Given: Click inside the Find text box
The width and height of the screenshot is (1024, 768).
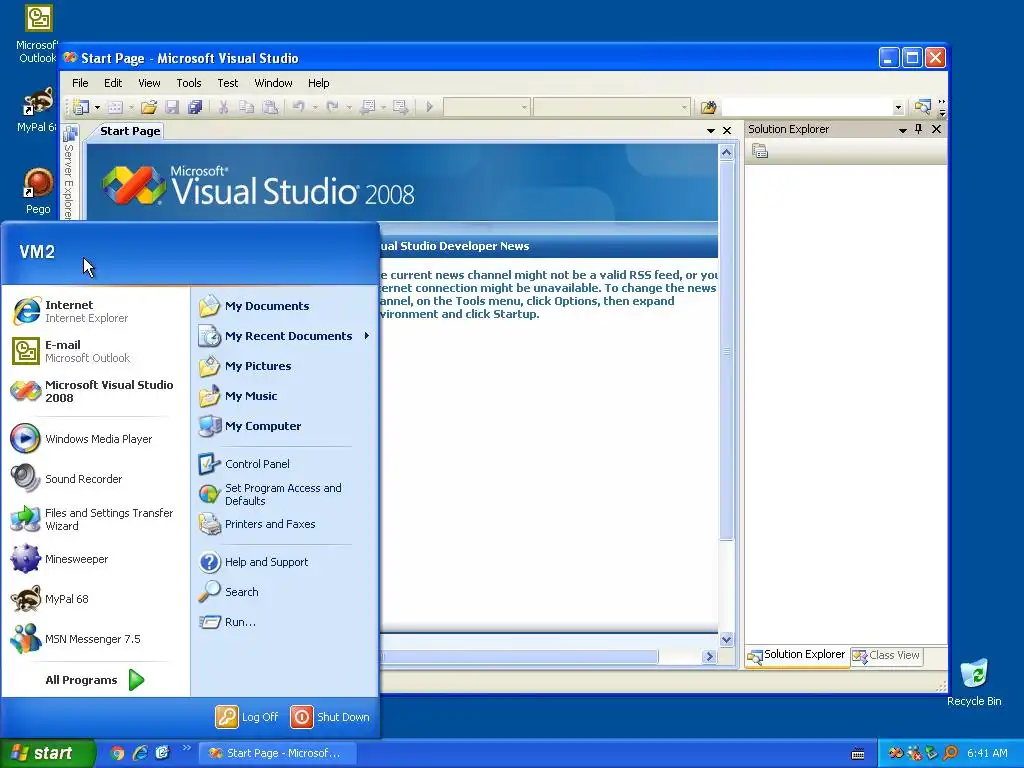Looking at the screenshot, I should point(807,107).
